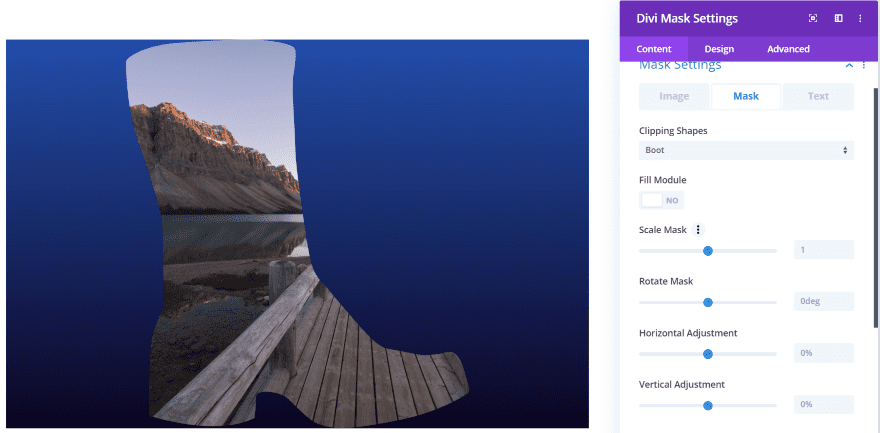Click the expand modal fullscreen icon
The height and width of the screenshot is (433, 880).
coord(813,19)
